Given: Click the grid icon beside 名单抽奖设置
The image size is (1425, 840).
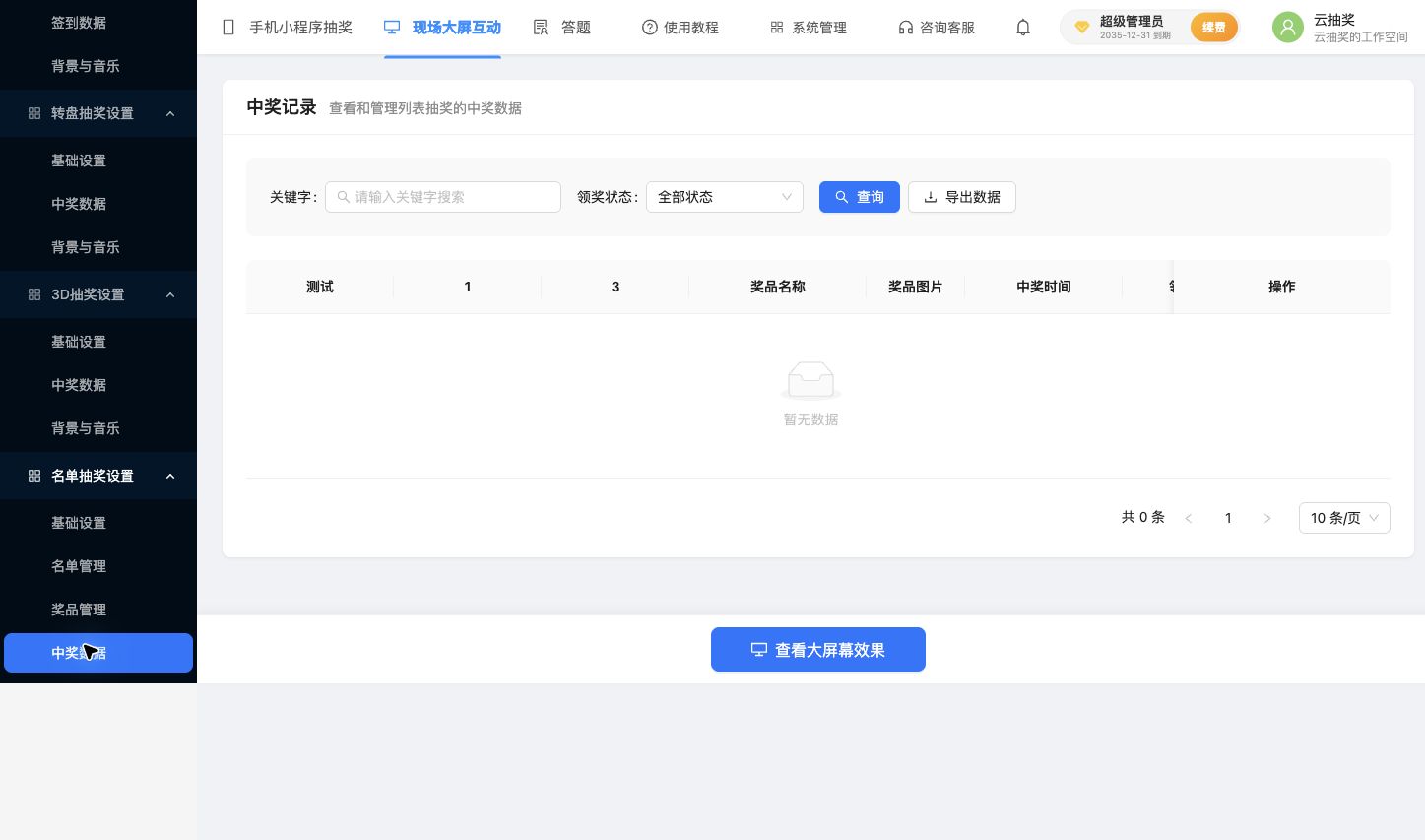Looking at the screenshot, I should pos(34,476).
